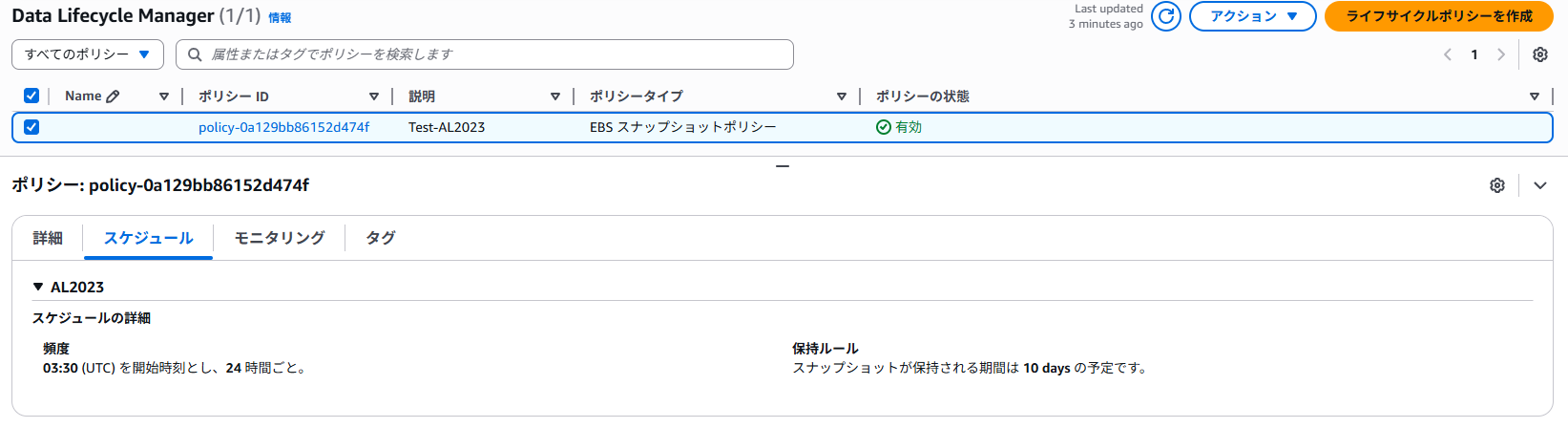Image resolution: width=1568 pixels, height=428 pixels.
Task: Click the policy search input field
Action: (x=485, y=54)
